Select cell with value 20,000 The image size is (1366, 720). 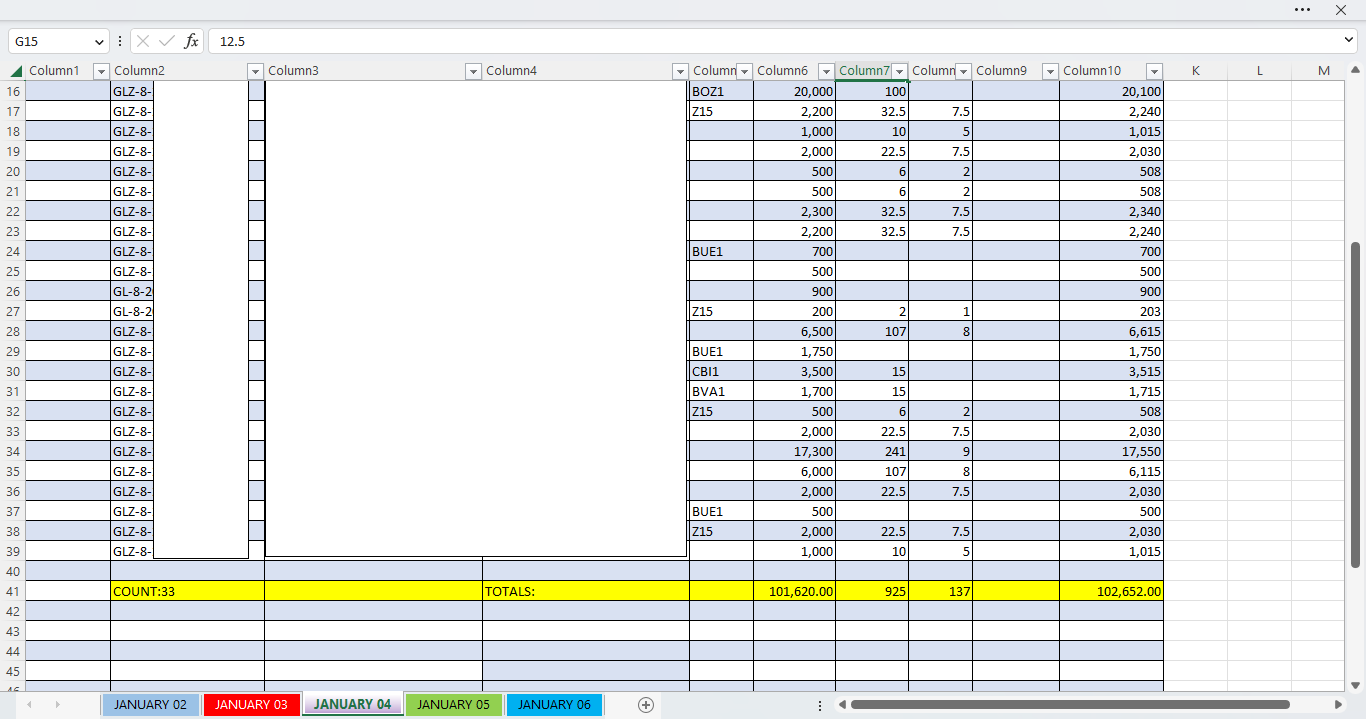pyautogui.click(x=794, y=91)
